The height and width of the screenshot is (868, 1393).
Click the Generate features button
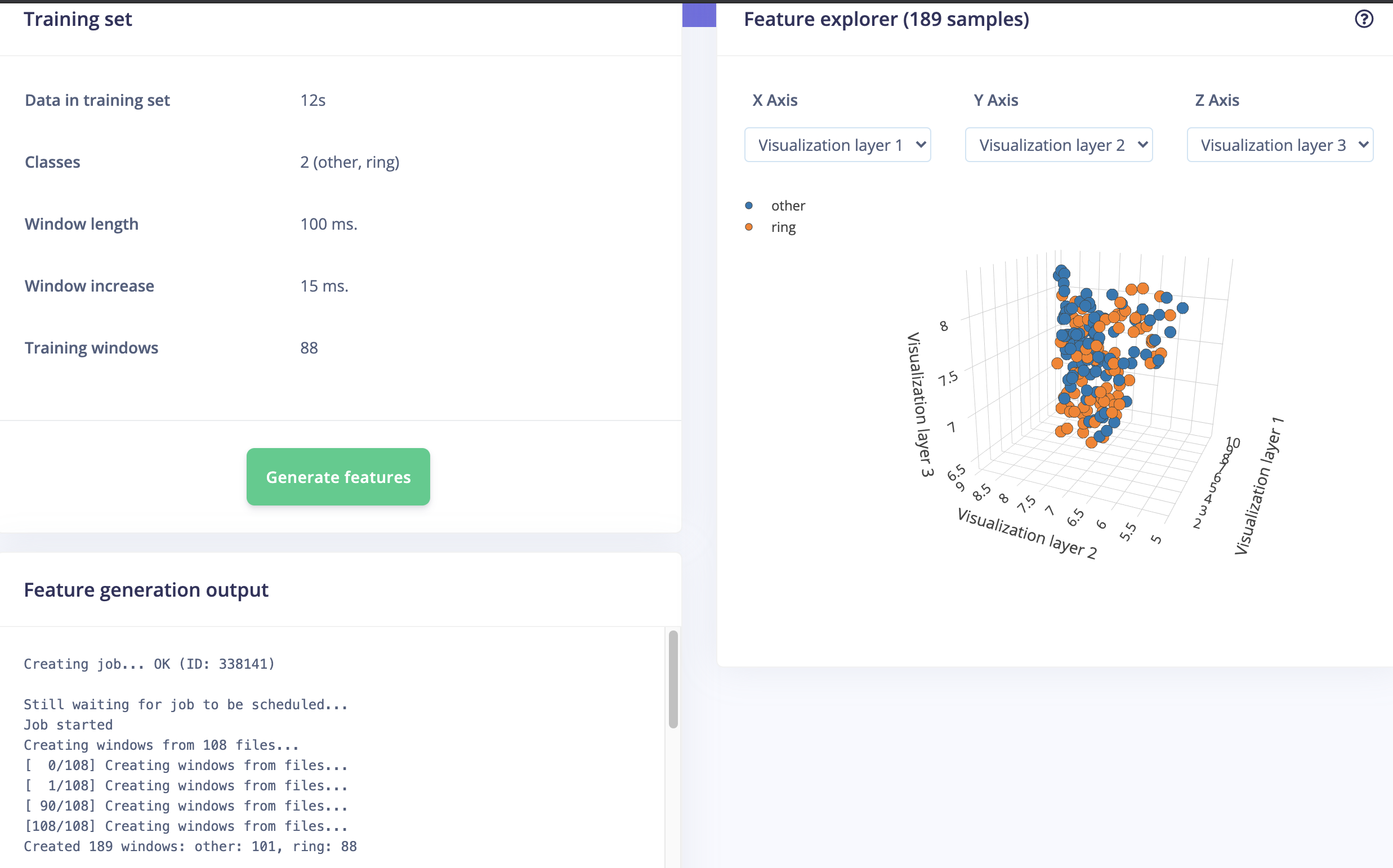pos(338,476)
